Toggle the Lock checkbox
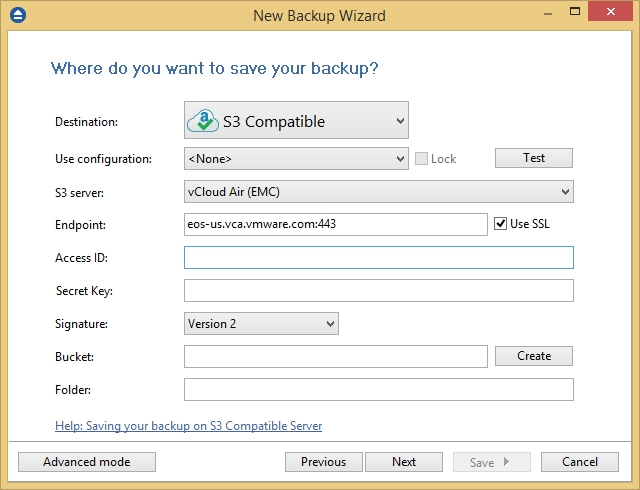 point(421,158)
